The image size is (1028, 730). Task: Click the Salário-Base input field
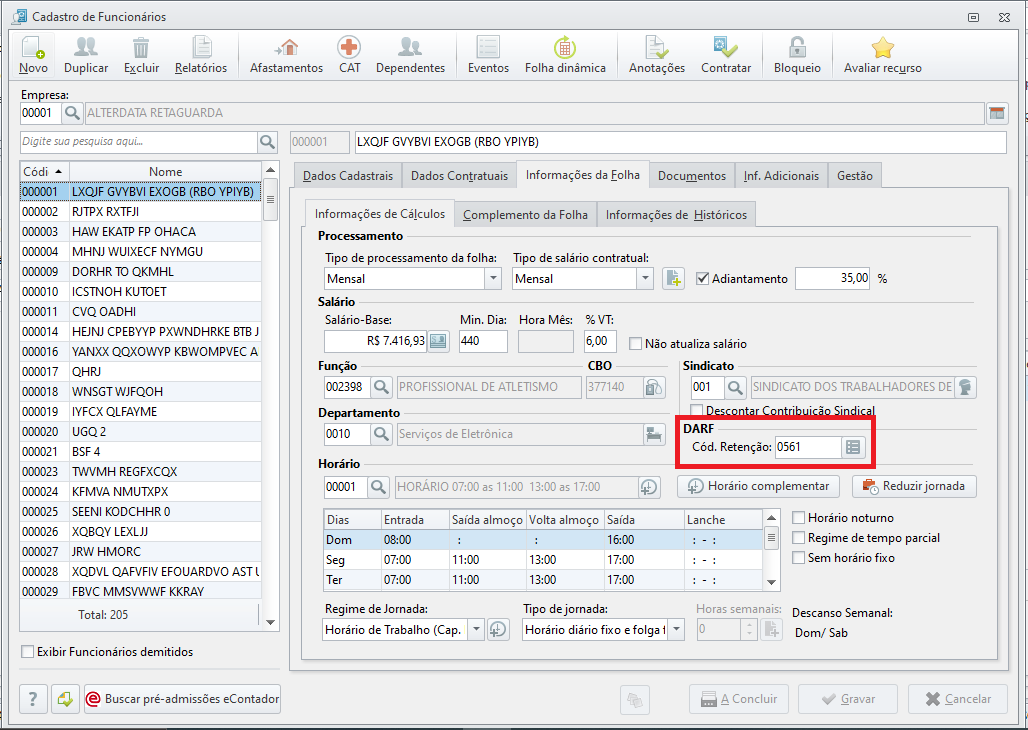376,341
